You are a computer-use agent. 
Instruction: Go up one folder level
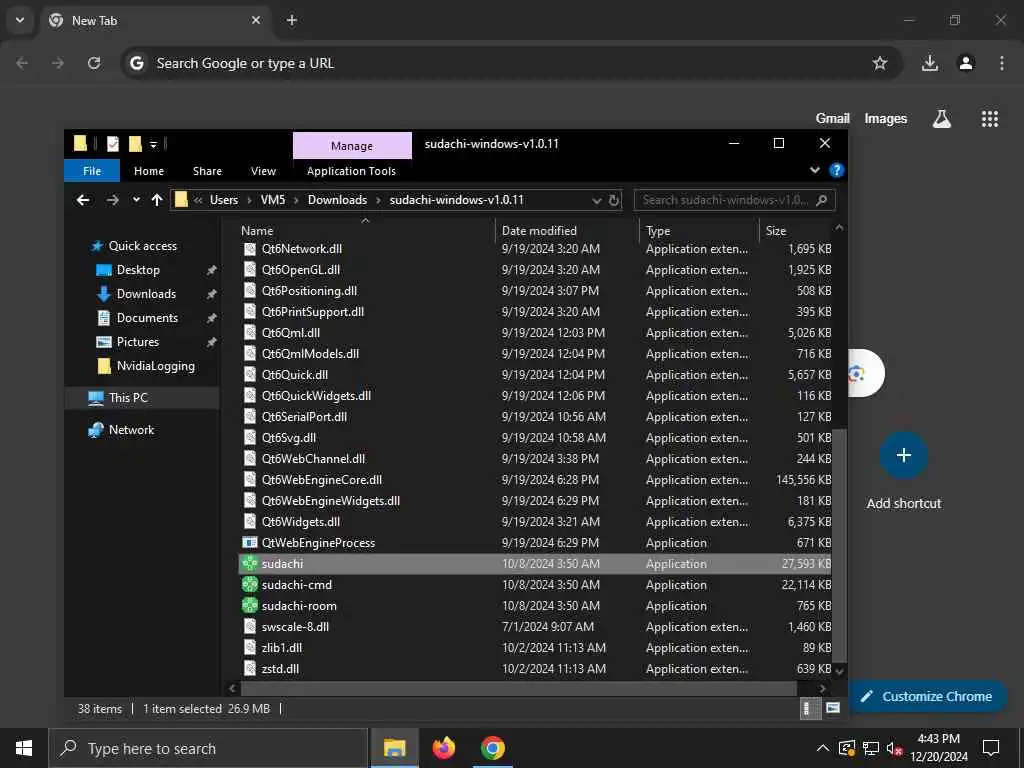(157, 200)
